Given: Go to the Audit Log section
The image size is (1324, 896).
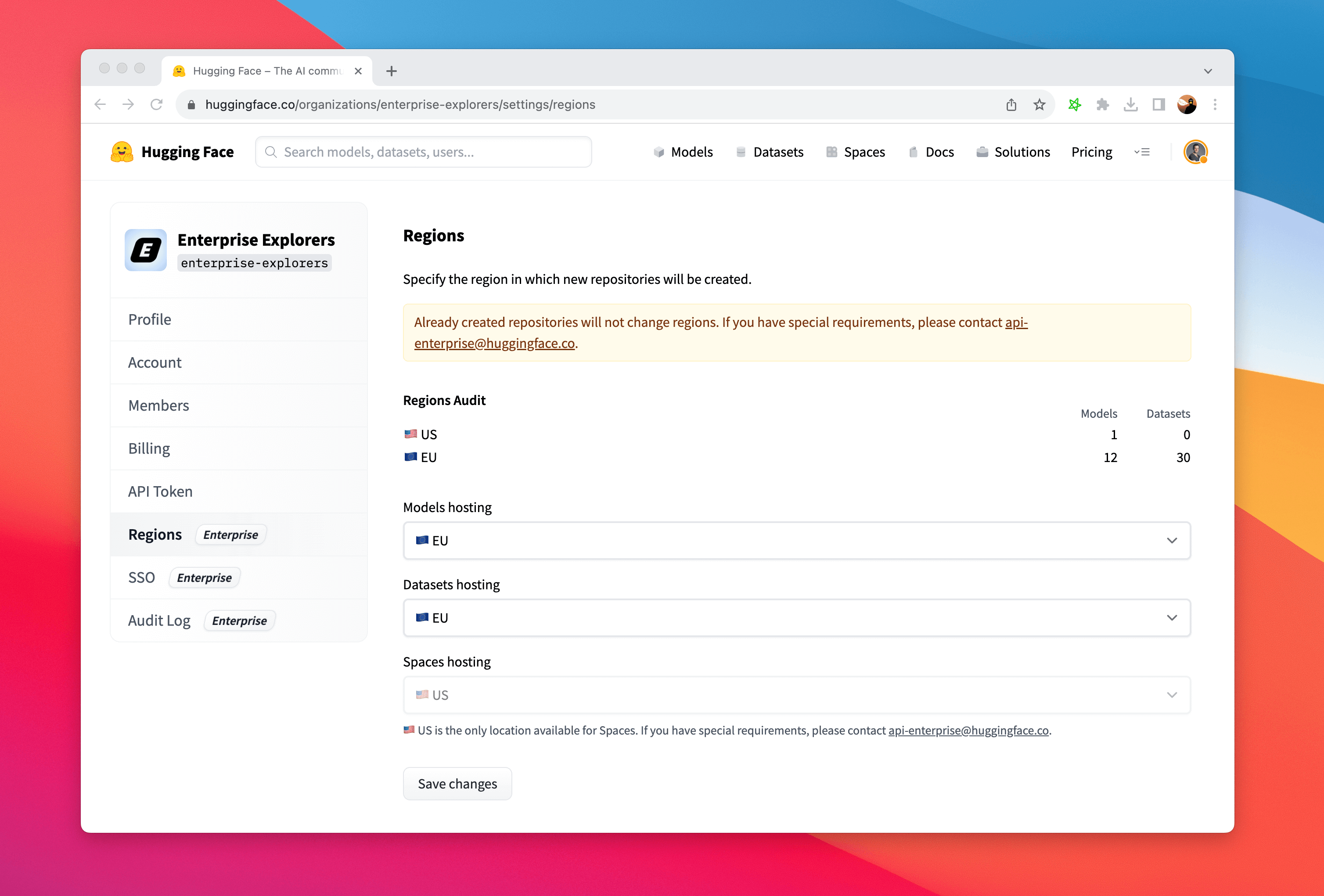Looking at the screenshot, I should pyautogui.click(x=159, y=620).
